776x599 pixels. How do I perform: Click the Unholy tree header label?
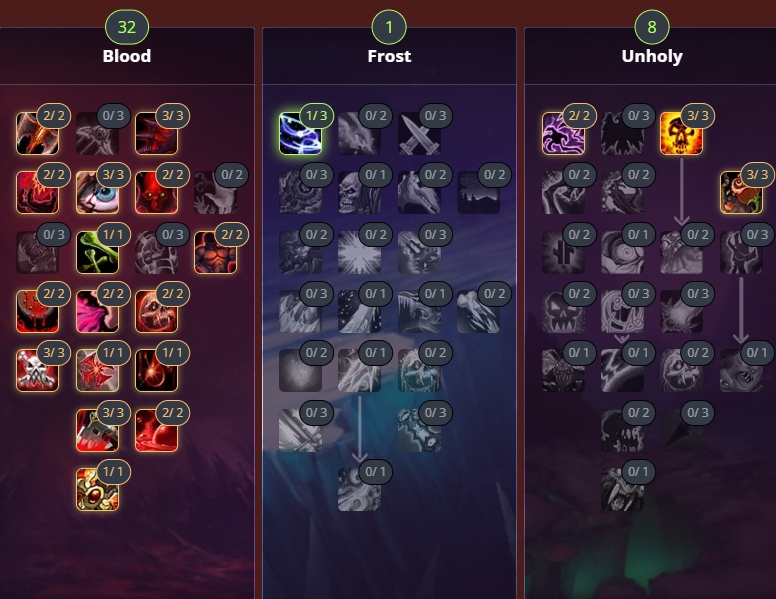coord(652,56)
